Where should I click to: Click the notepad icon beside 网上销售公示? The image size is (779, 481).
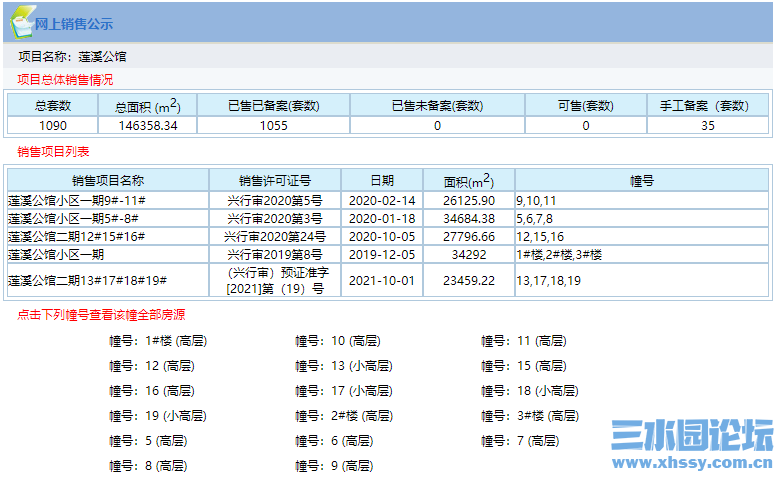22,22
